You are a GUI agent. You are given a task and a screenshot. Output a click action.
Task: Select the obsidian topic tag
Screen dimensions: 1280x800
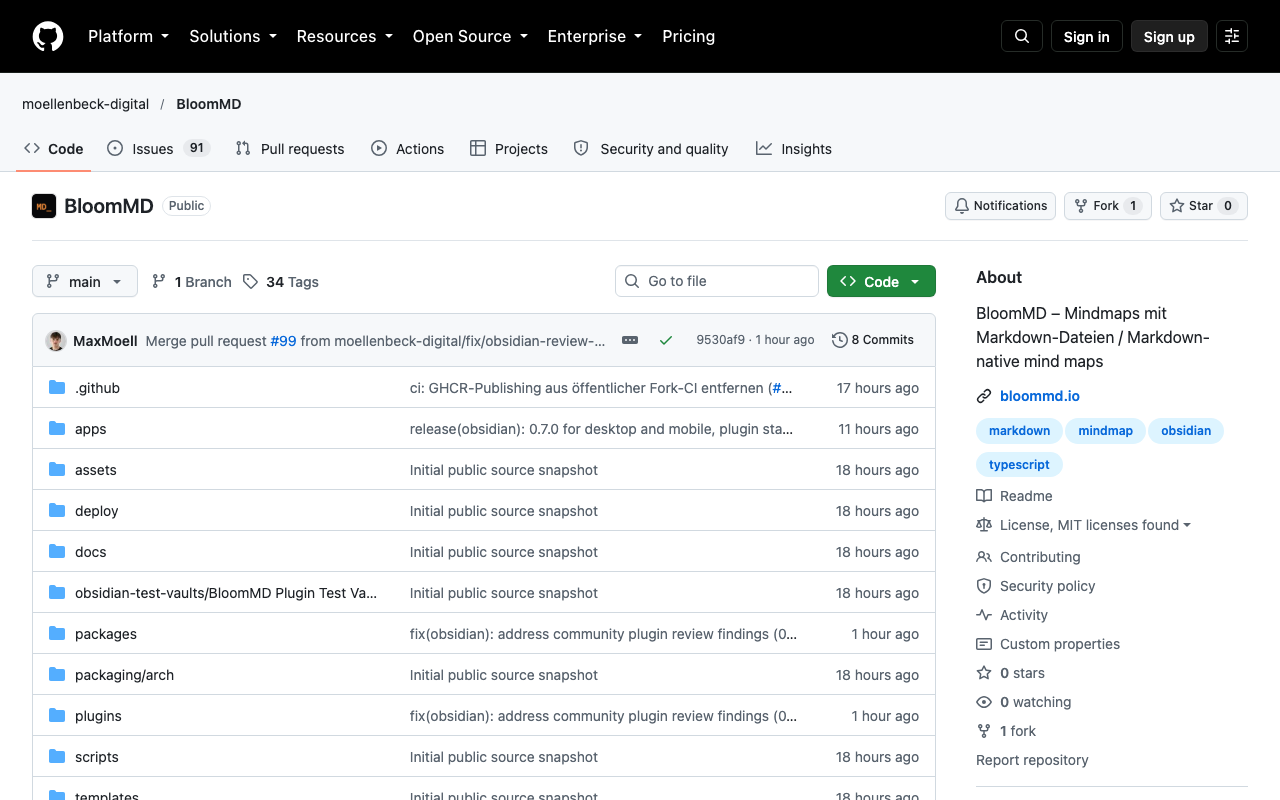pyautogui.click(x=1186, y=431)
